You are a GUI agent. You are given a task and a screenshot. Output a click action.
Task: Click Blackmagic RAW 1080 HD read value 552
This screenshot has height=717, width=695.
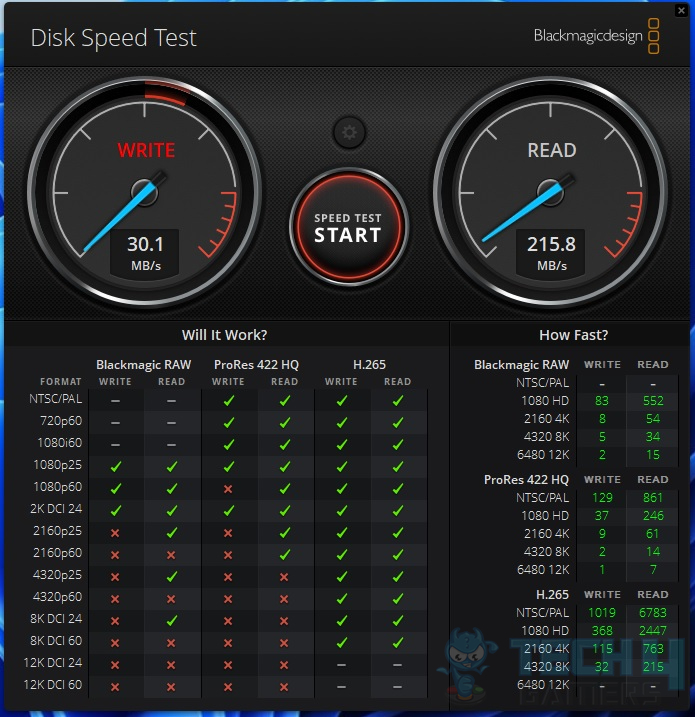pos(653,401)
